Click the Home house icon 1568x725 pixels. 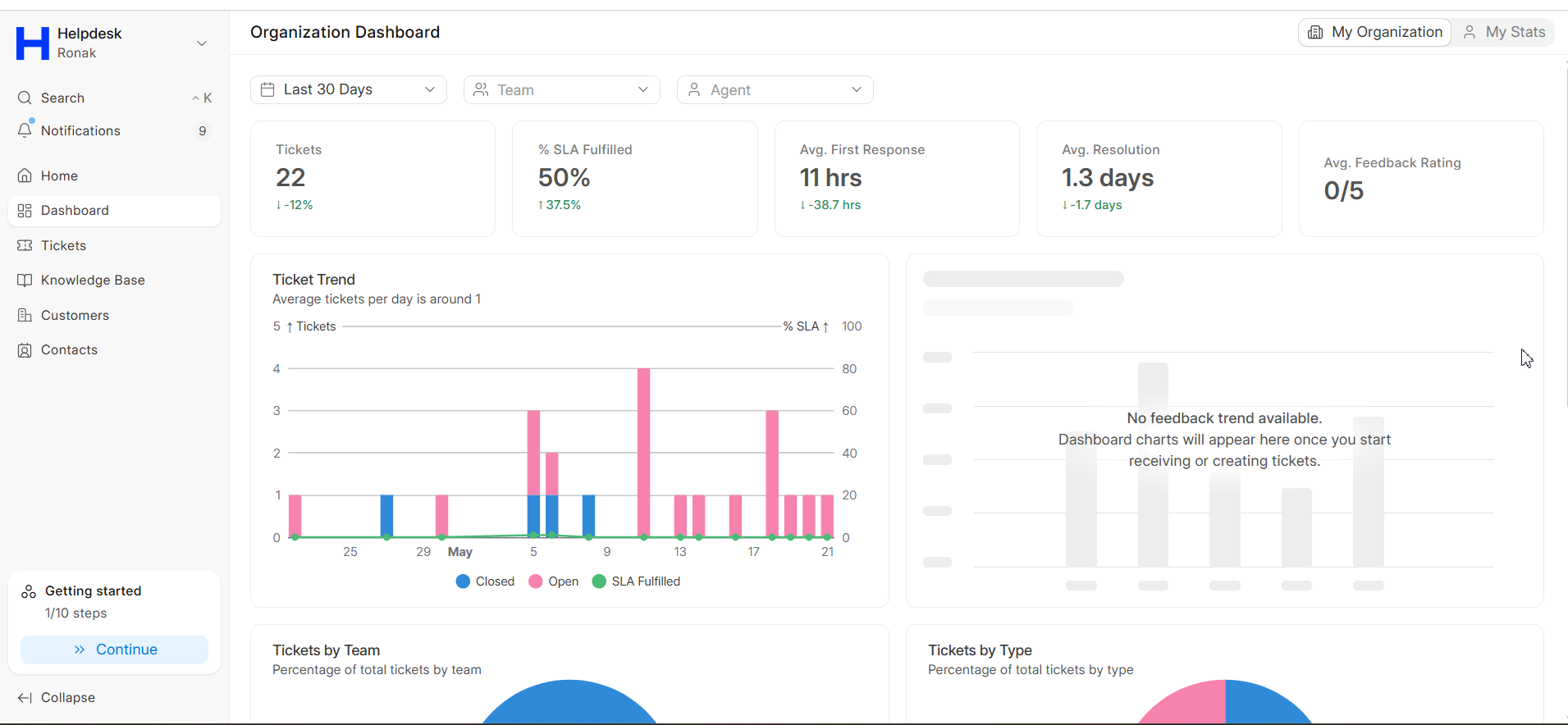coord(25,176)
